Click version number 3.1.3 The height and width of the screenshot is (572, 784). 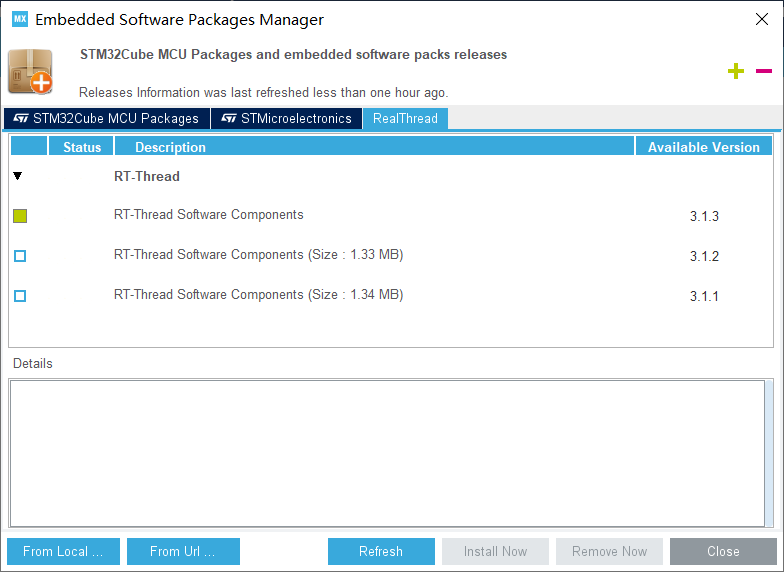704,216
